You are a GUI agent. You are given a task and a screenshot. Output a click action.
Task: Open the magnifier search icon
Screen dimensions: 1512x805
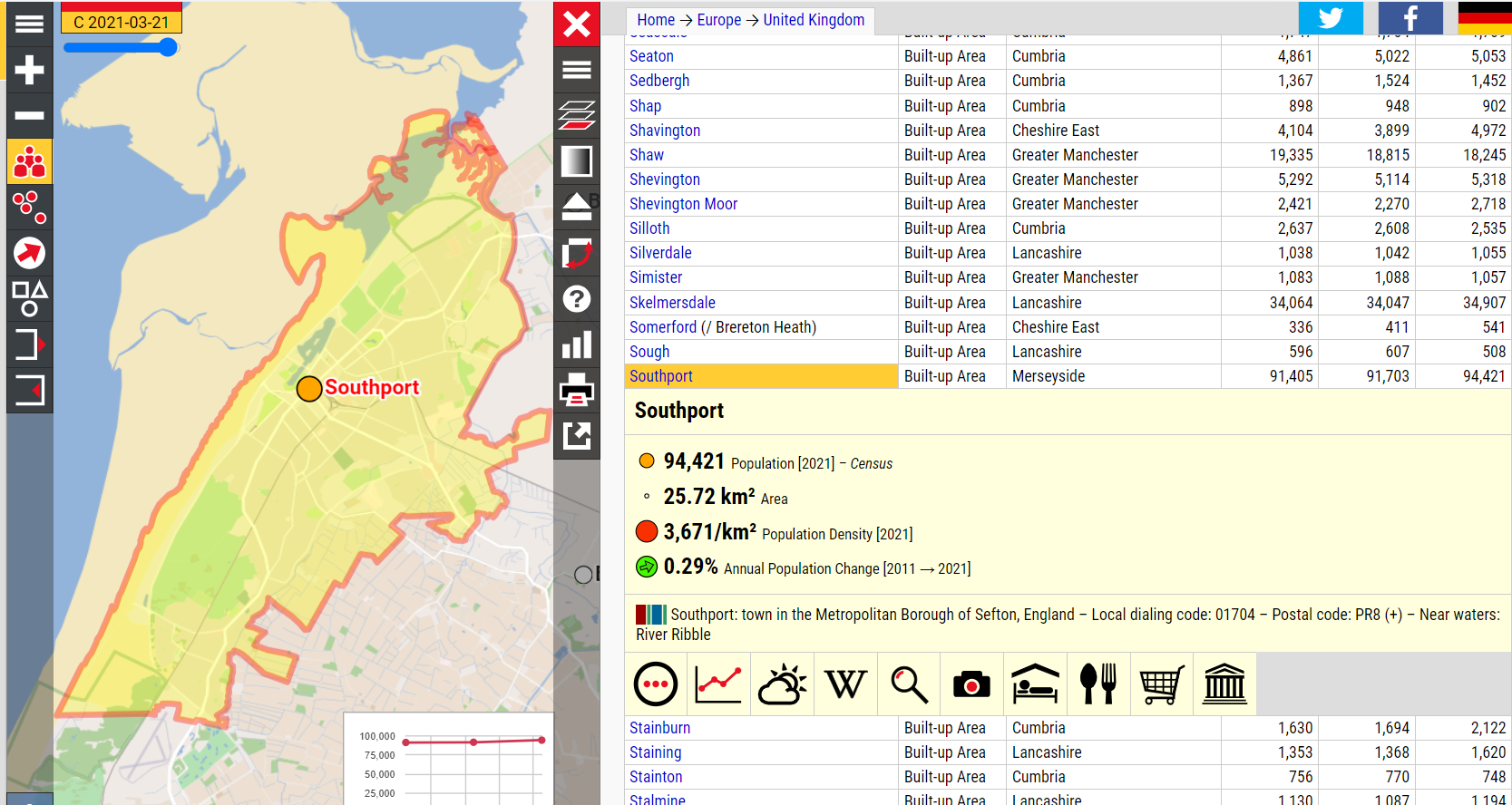[909, 684]
